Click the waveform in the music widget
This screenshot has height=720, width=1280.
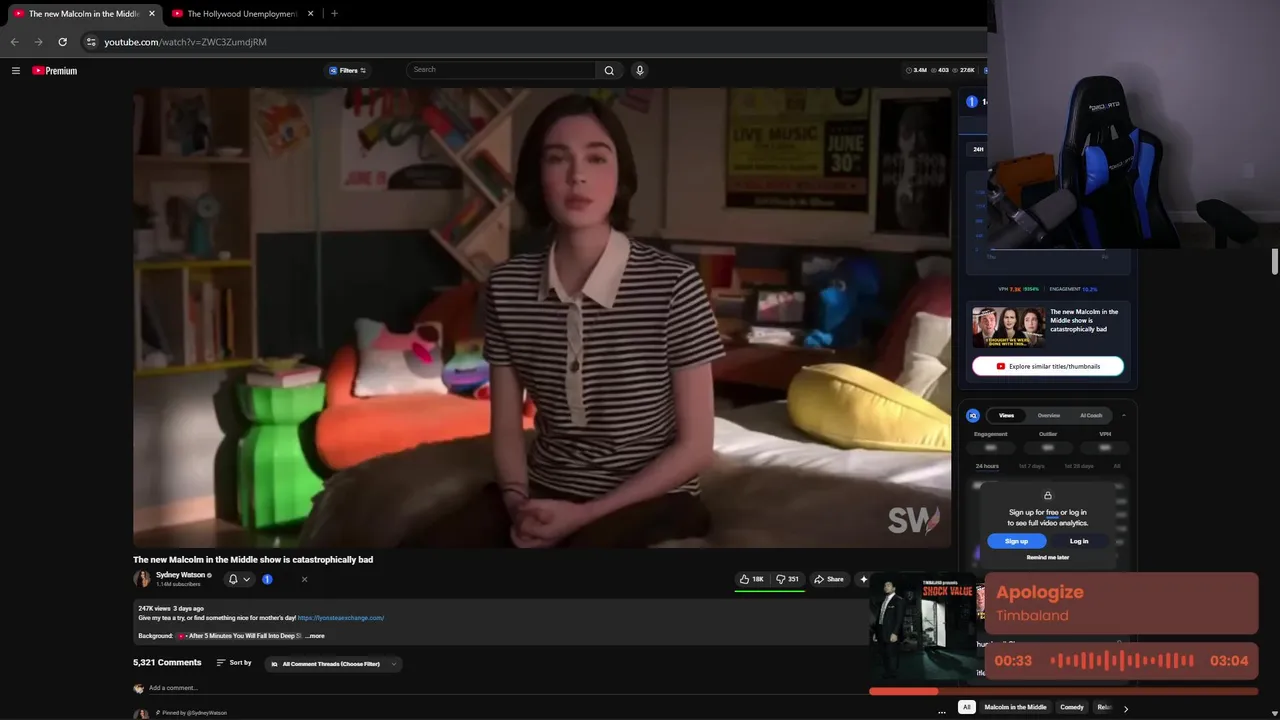tap(1121, 661)
